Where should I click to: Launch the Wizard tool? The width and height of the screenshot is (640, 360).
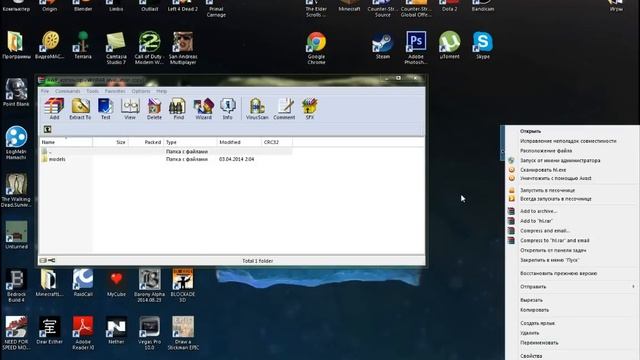[203, 109]
